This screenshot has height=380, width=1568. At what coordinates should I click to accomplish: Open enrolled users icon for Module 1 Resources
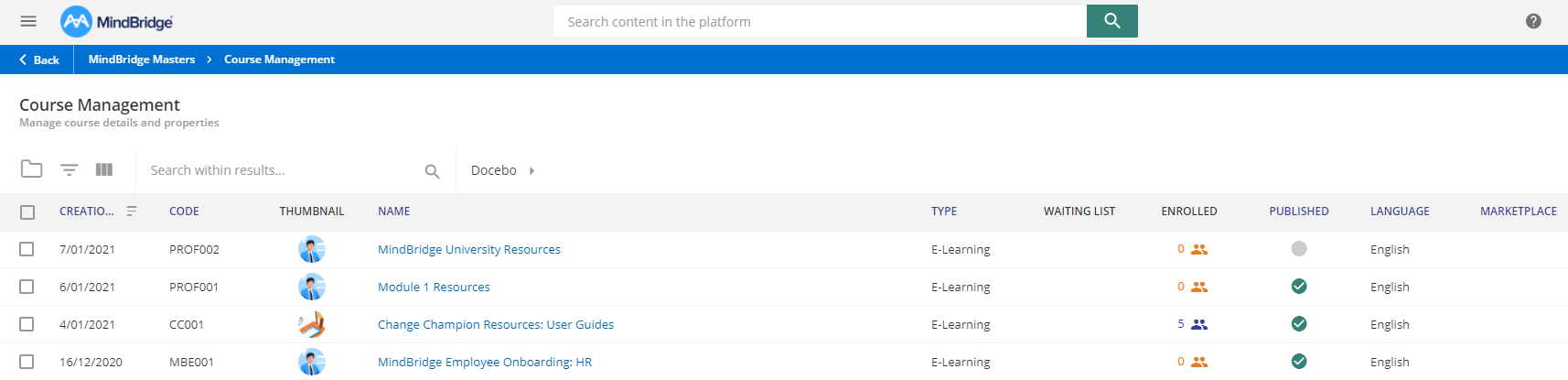tap(1199, 287)
